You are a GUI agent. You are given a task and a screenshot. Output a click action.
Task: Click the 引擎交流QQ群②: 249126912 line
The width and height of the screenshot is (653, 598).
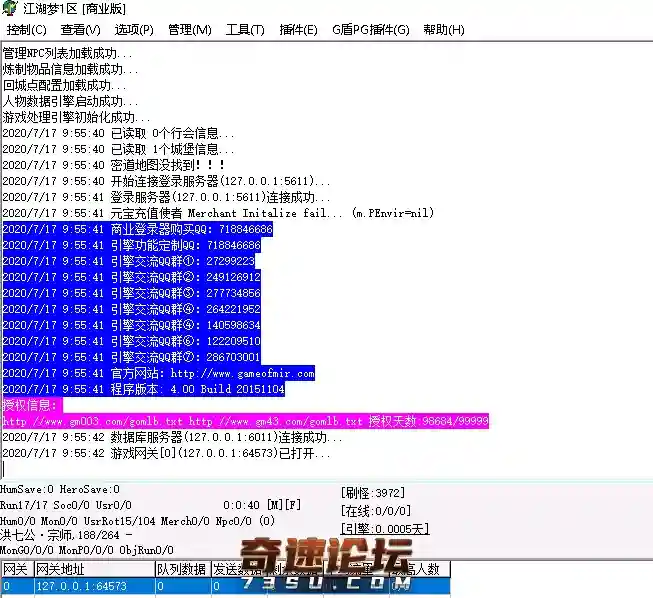pyautogui.click(x=132, y=277)
